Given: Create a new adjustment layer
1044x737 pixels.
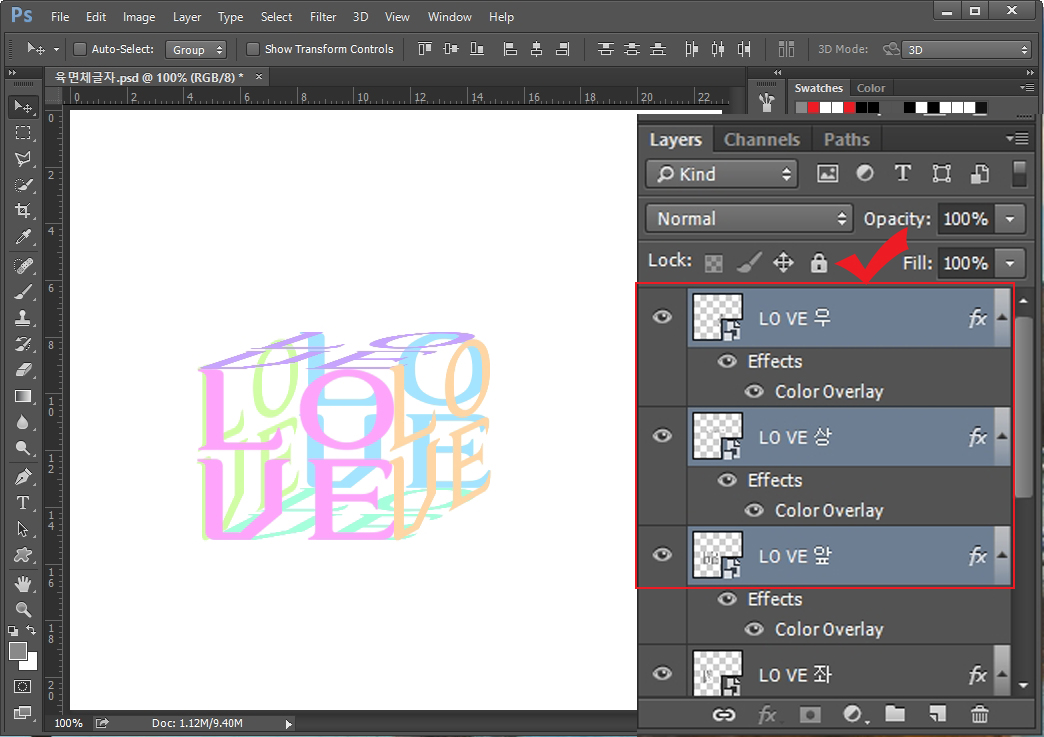Looking at the screenshot, I should coord(854,714).
